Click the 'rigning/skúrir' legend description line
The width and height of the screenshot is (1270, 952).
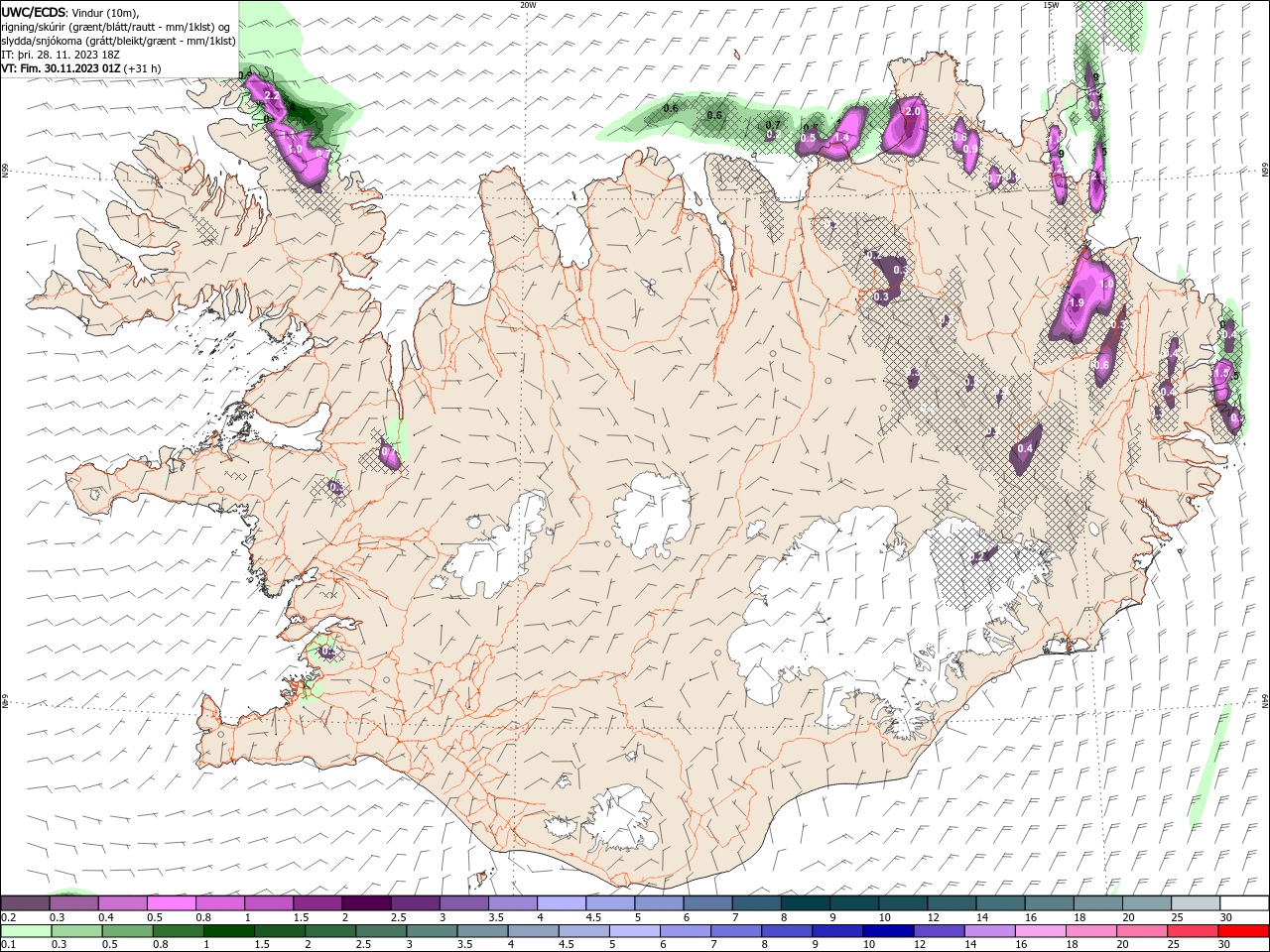pyautogui.click(x=115, y=27)
